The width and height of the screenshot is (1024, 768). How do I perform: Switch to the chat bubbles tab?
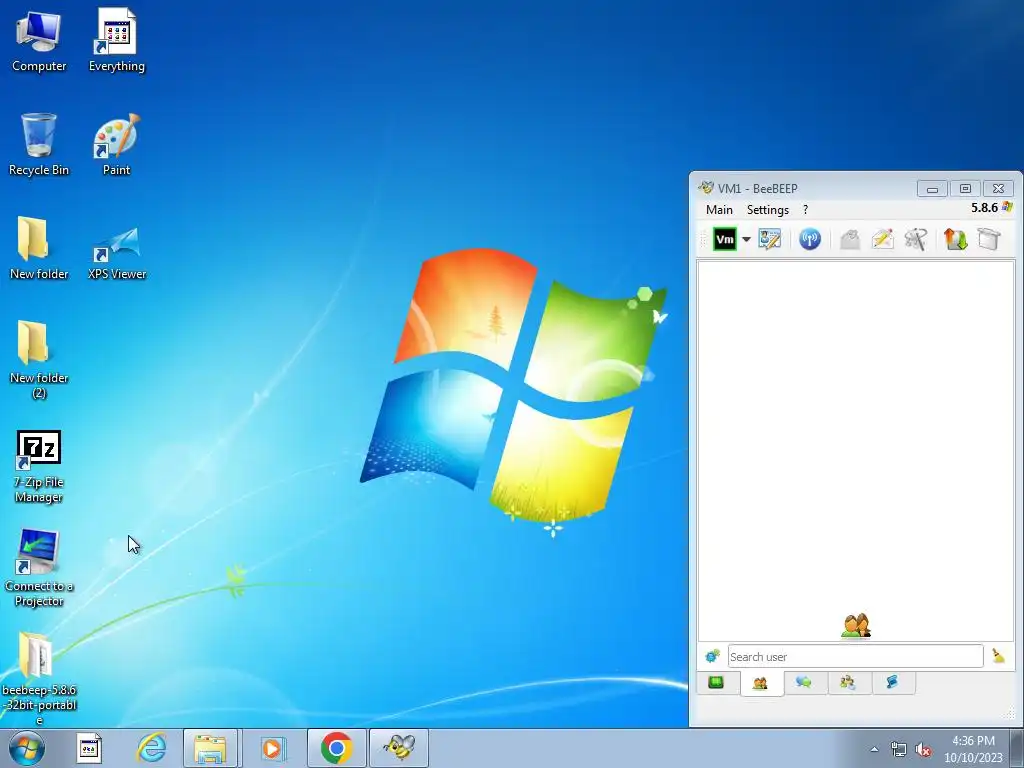click(x=804, y=683)
